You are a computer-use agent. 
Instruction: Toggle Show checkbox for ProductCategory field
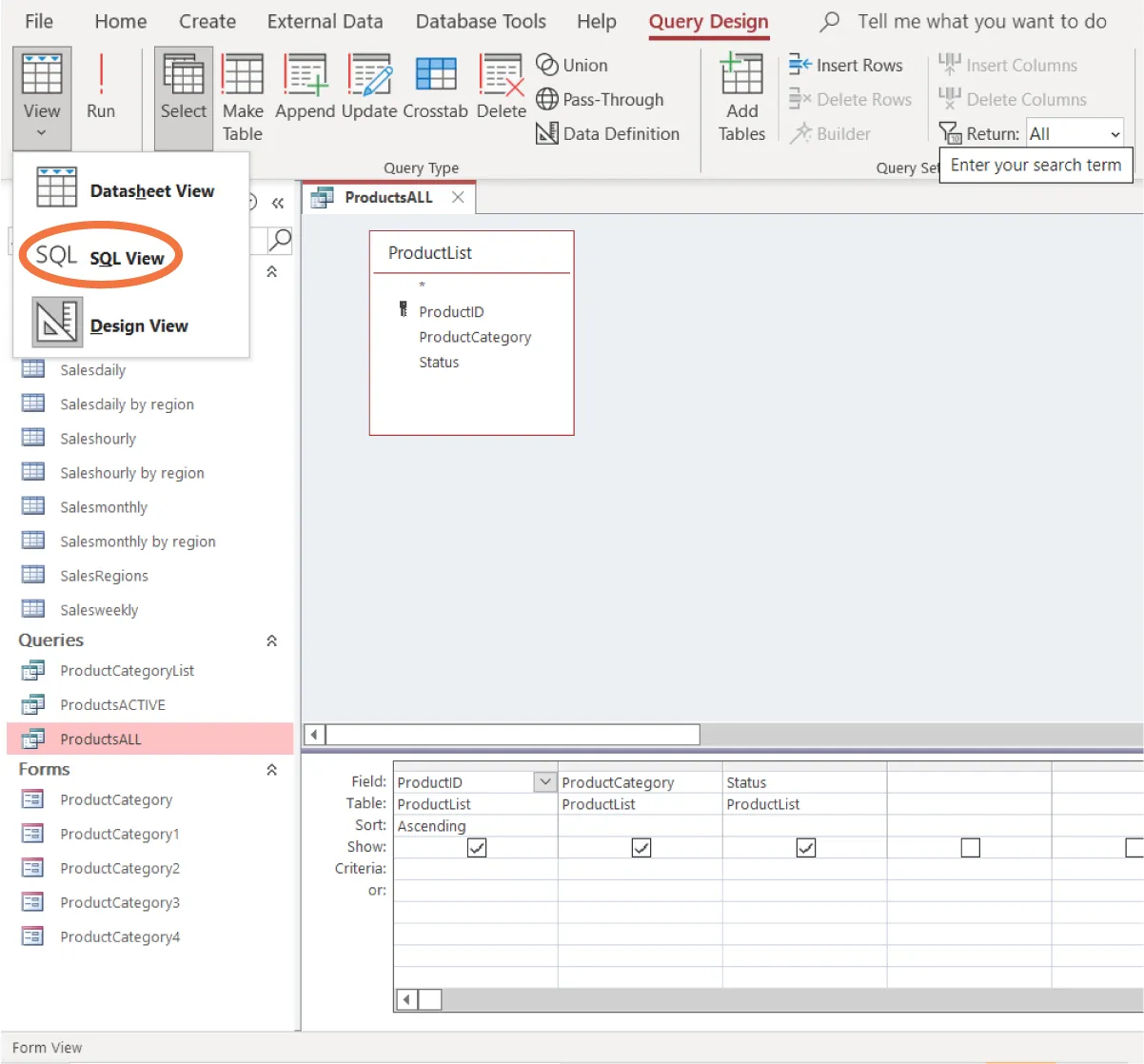[641, 847]
